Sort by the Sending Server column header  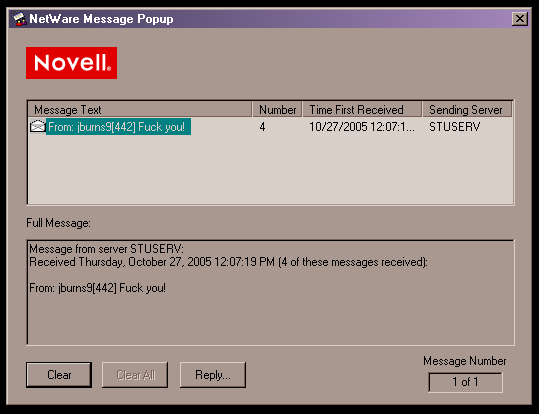point(467,110)
